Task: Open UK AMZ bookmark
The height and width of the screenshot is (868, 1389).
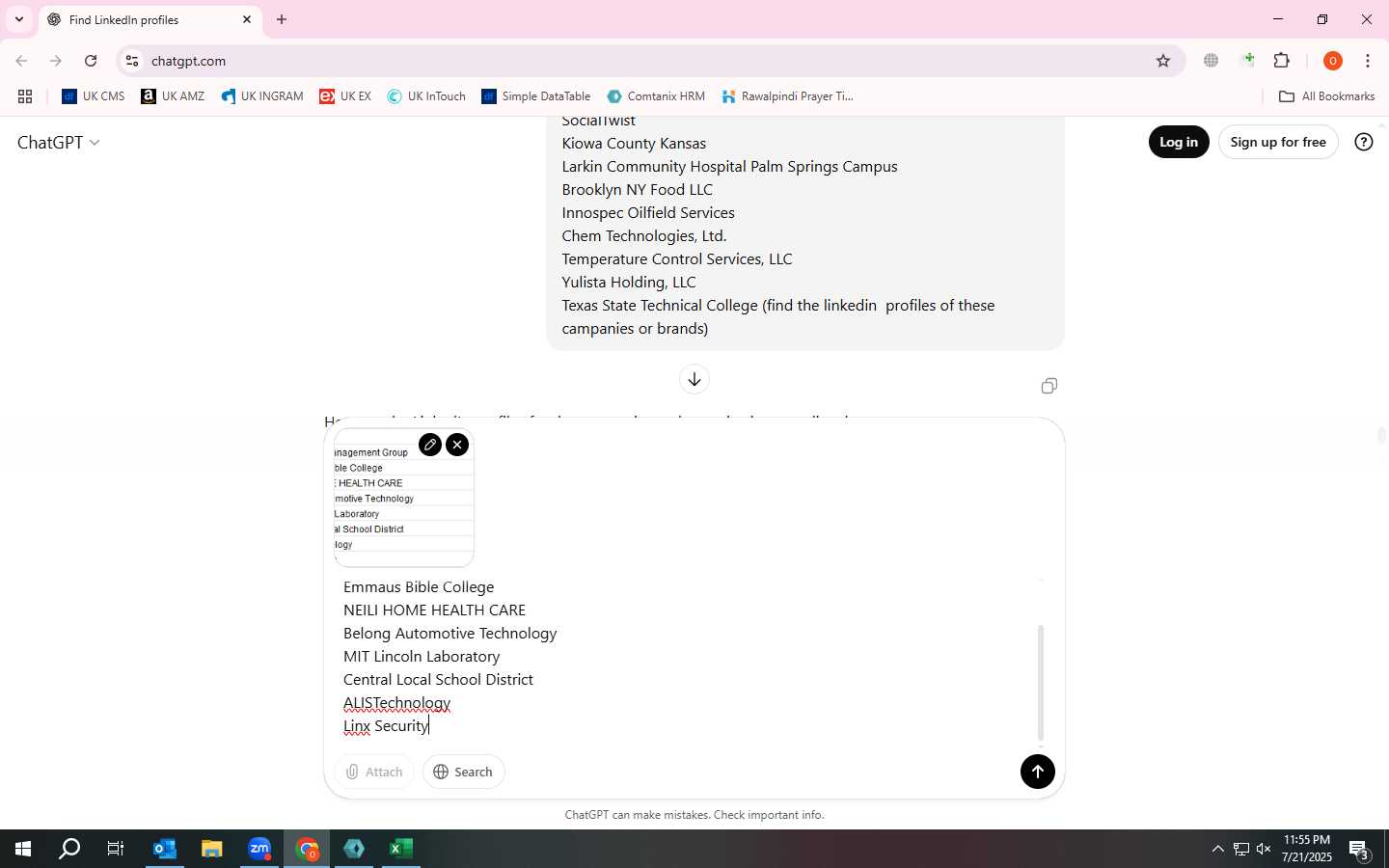Action: point(173,96)
